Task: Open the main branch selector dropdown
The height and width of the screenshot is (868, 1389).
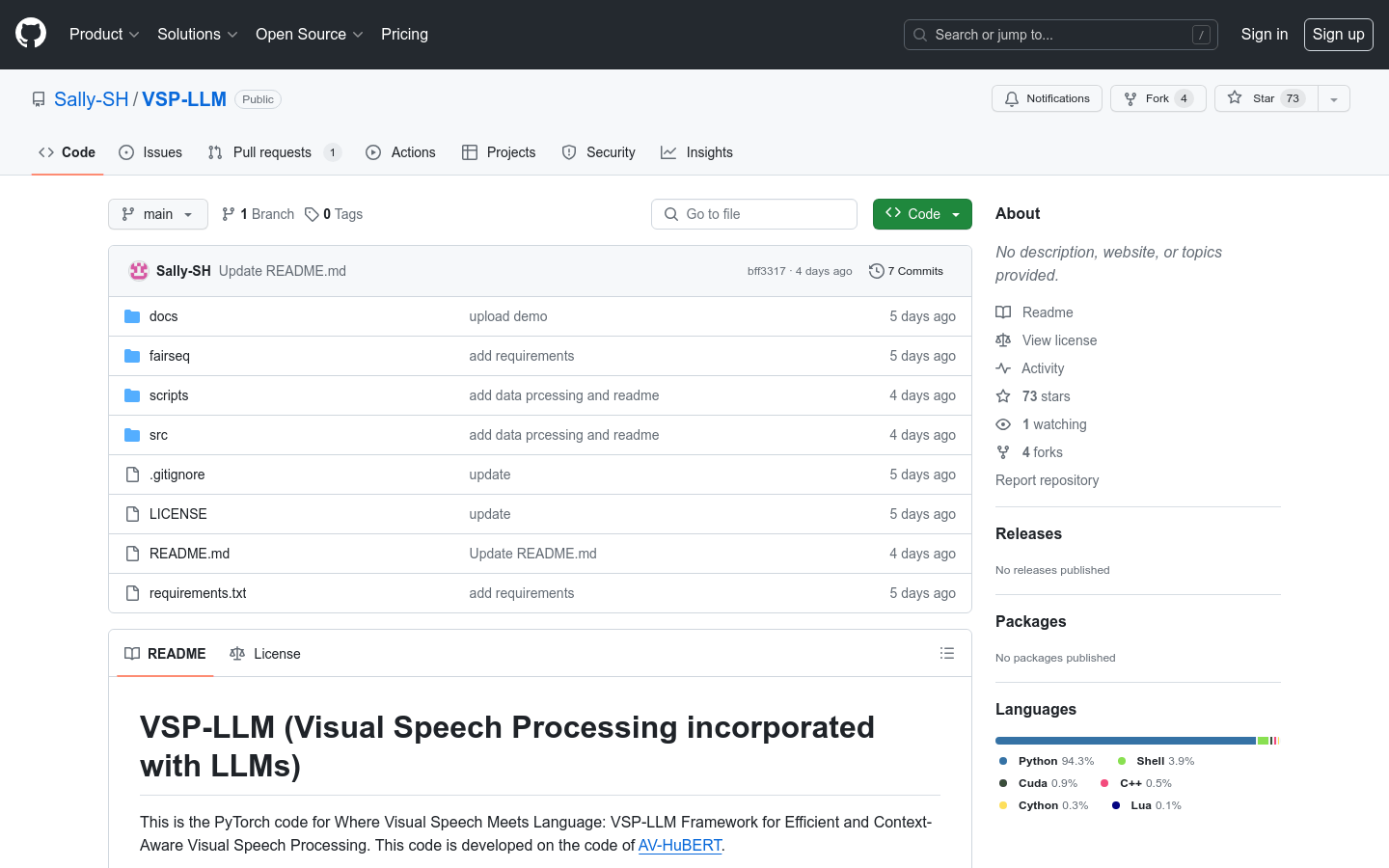Action: [x=158, y=214]
